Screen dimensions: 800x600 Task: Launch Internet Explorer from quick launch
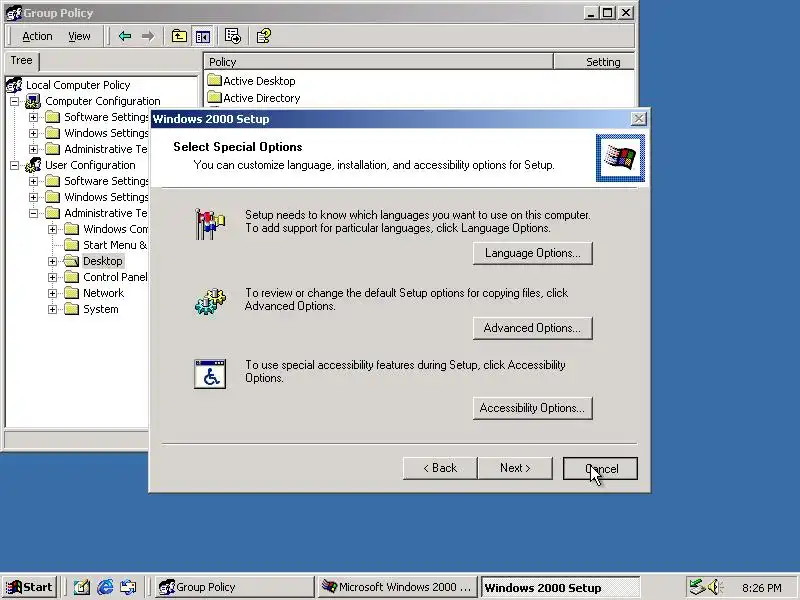point(105,587)
